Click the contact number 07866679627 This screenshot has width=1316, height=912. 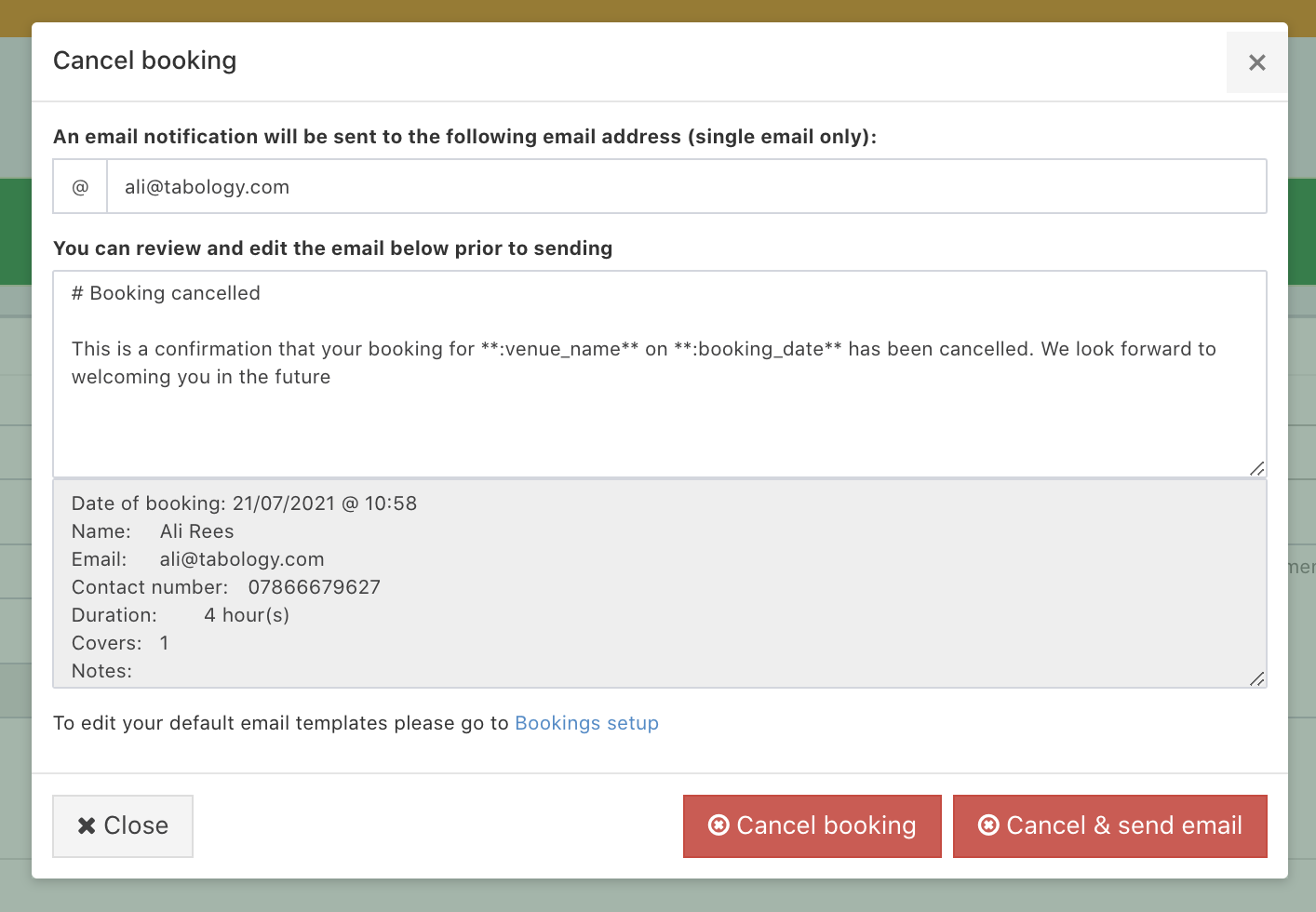(x=314, y=587)
